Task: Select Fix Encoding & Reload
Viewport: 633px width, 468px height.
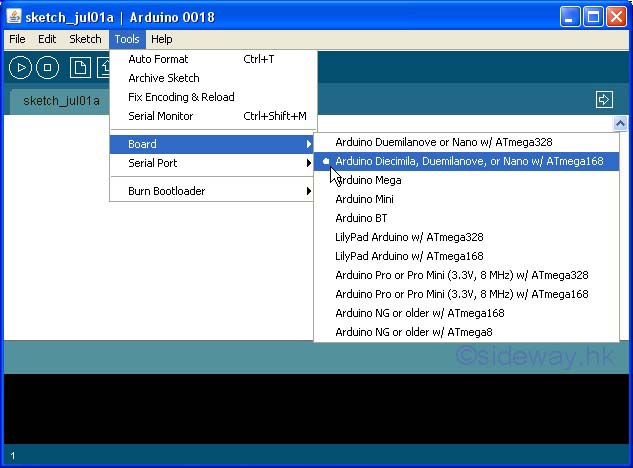Action: tap(214, 97)
